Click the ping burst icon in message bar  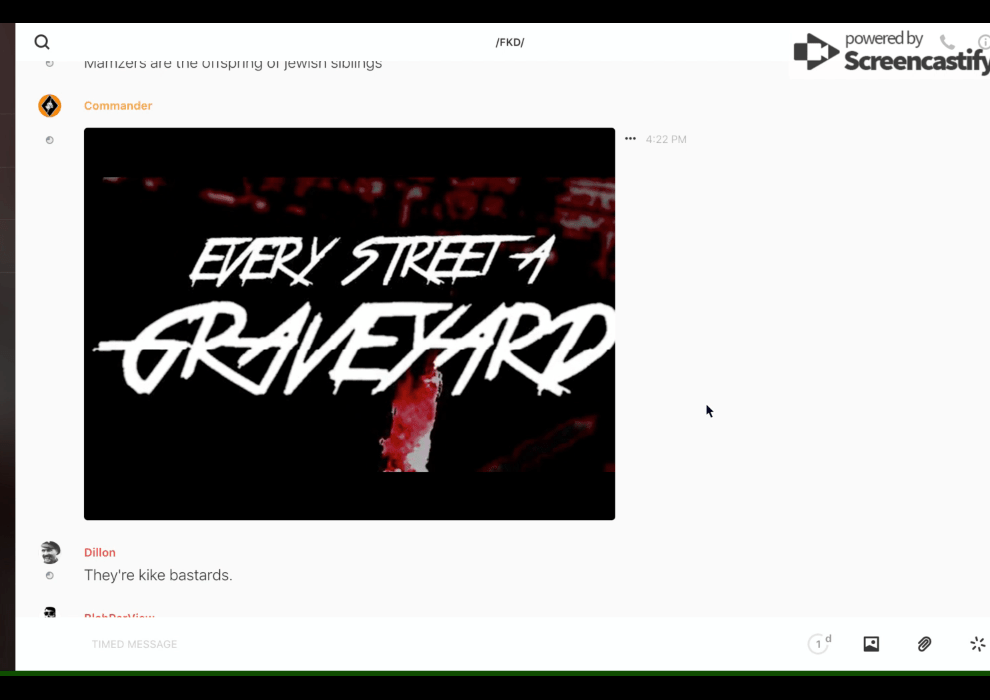tap(977, 644)
